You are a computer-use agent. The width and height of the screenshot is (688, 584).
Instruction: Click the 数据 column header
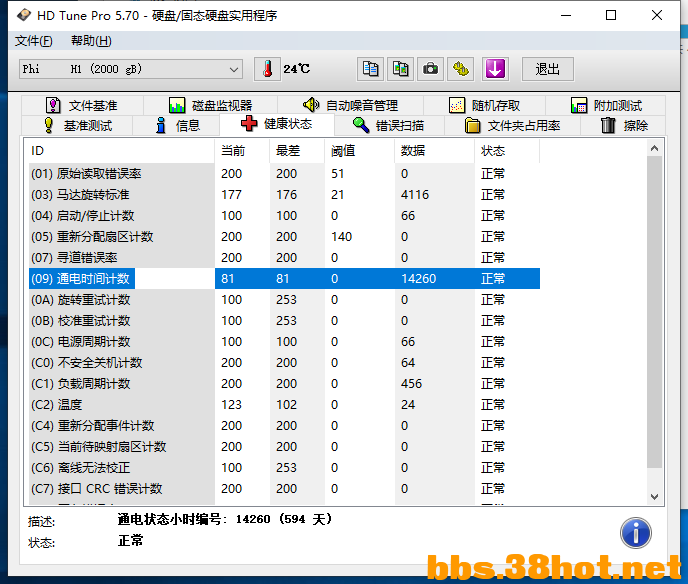[434, 151]
